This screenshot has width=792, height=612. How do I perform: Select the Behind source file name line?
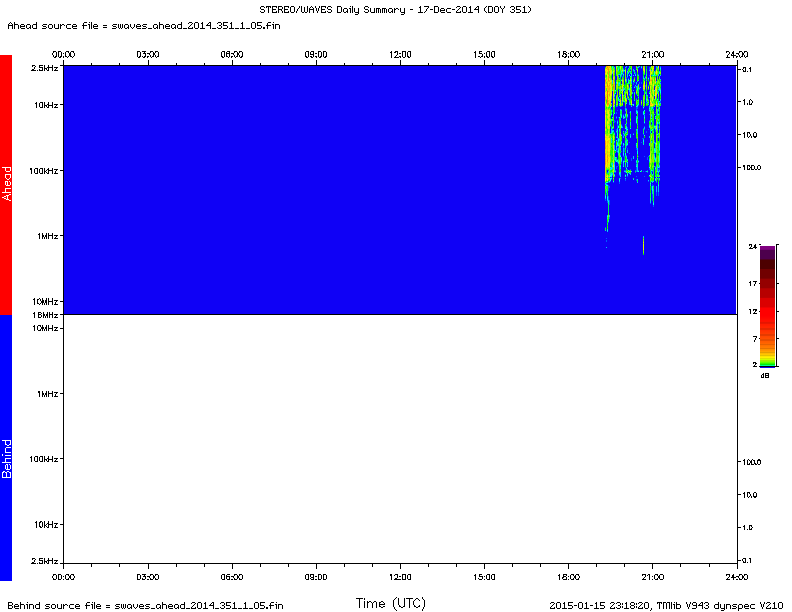coord(145,605)
